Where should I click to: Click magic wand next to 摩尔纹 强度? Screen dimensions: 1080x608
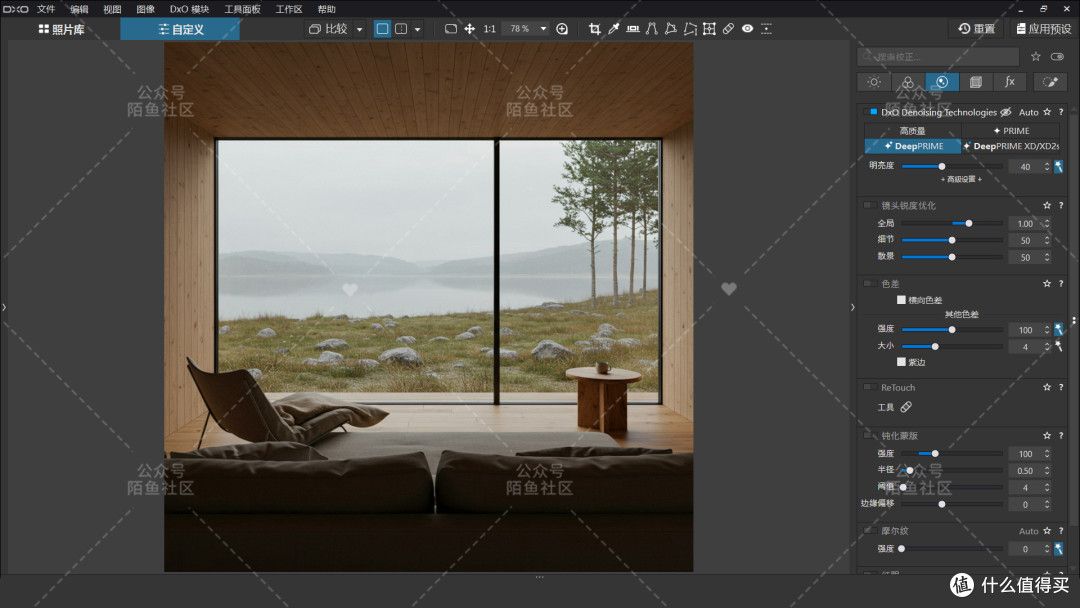[x=1059, y=549]
